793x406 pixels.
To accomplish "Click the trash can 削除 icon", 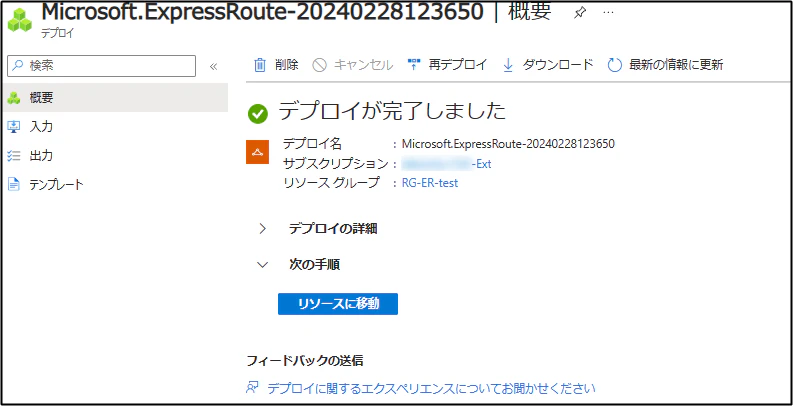I will (x=259, y=65).
